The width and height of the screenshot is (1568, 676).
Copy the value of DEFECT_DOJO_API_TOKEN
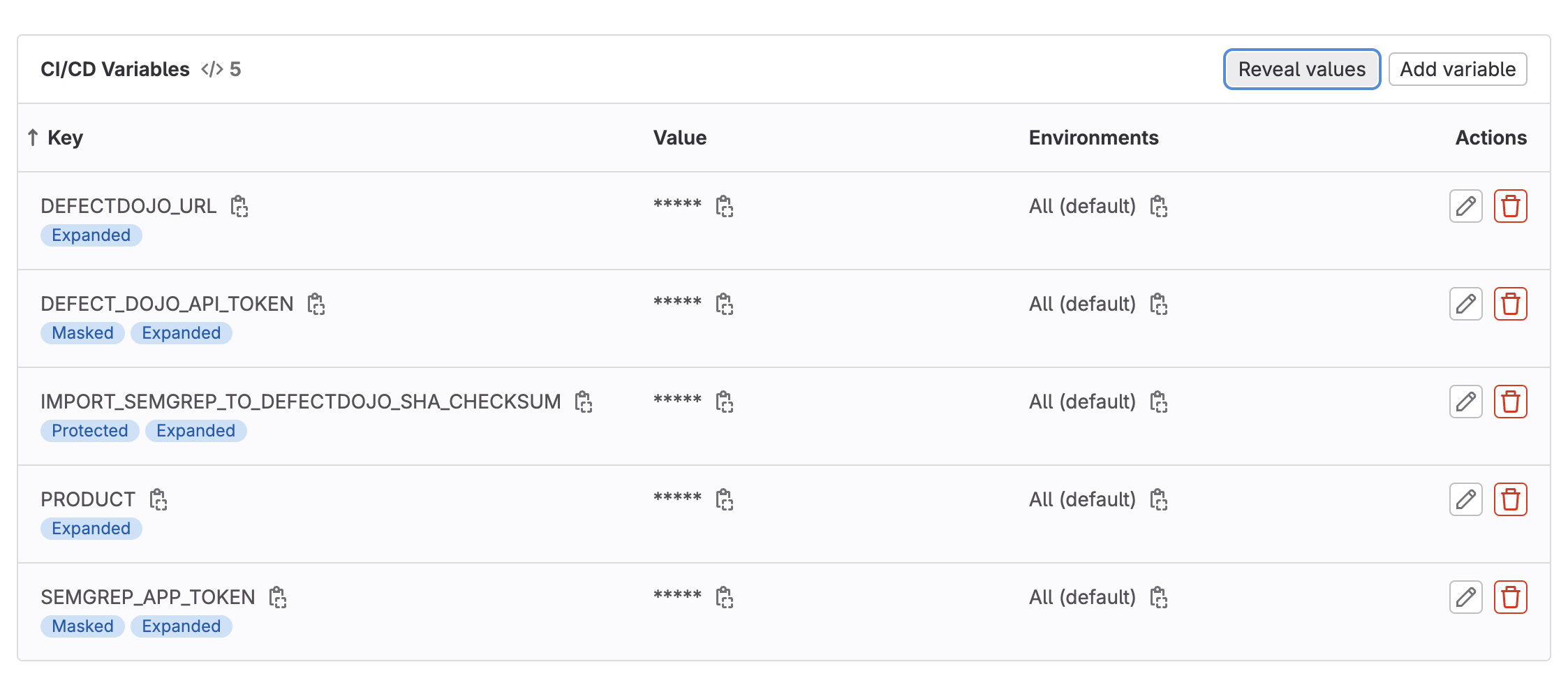pyautogui.click(x=725, y=304)
